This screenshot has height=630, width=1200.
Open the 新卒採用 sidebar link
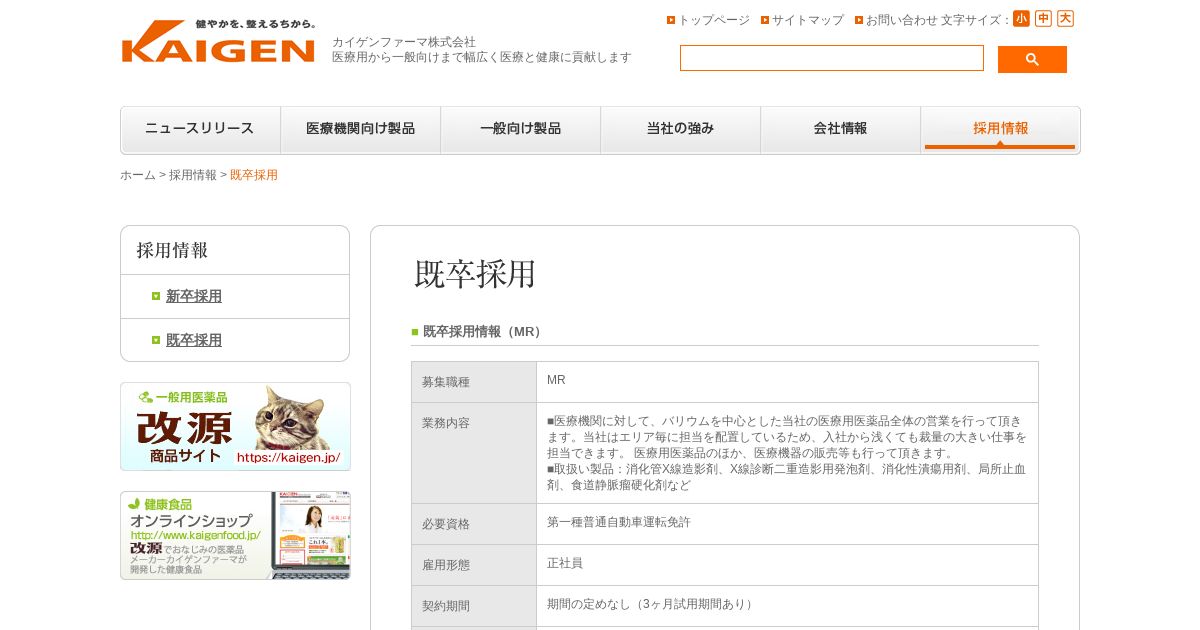[x=194, y=296]
